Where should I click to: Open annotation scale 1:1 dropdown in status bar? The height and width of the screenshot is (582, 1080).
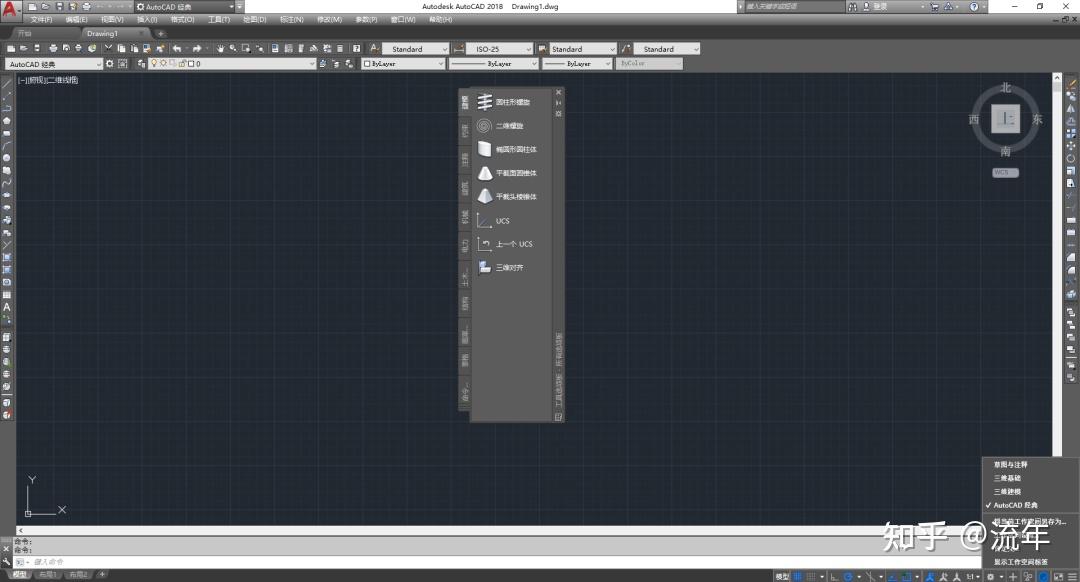(x=972, y=576)
